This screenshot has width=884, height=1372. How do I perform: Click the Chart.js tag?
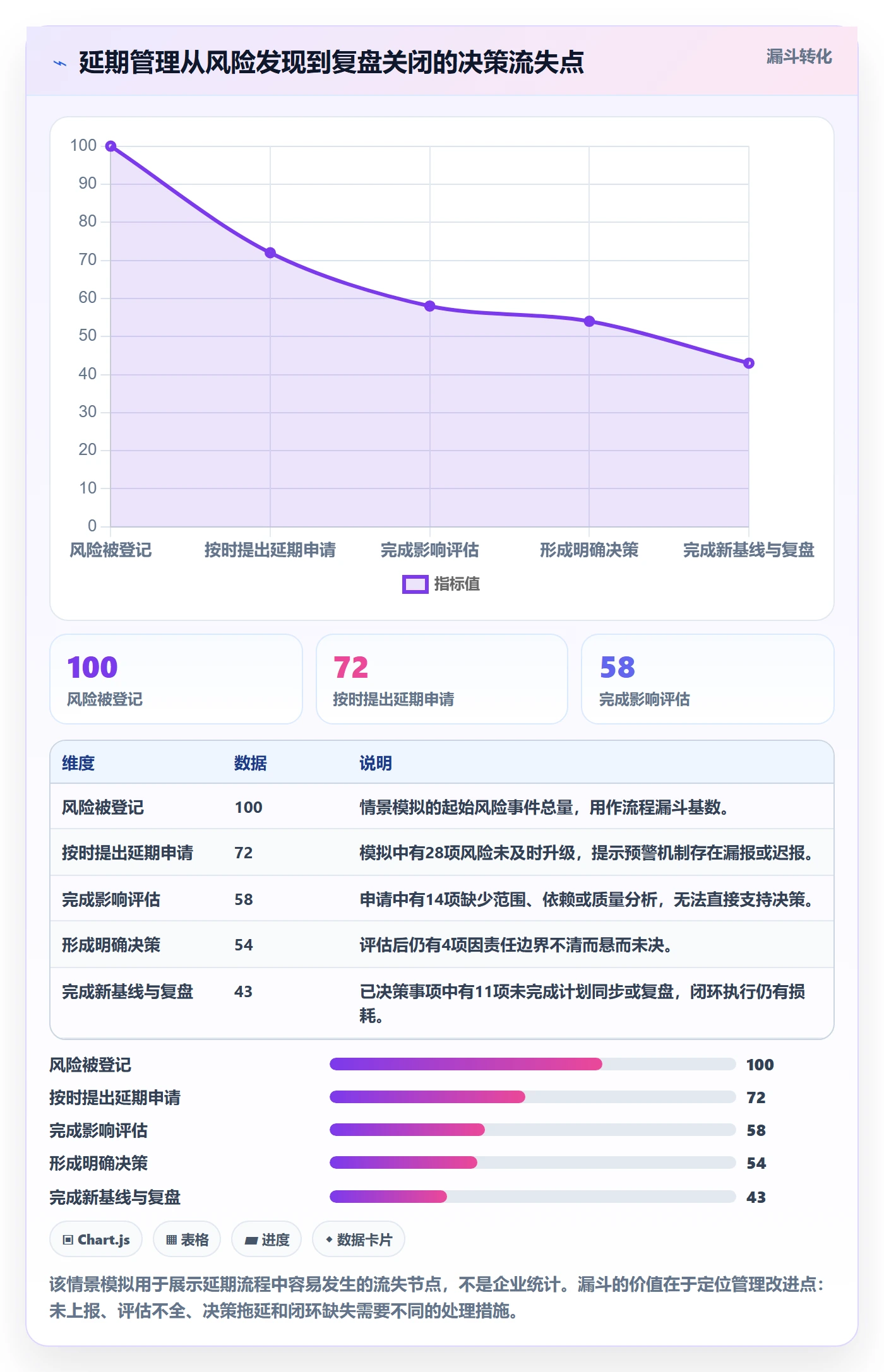click(x=96, y=1239)
